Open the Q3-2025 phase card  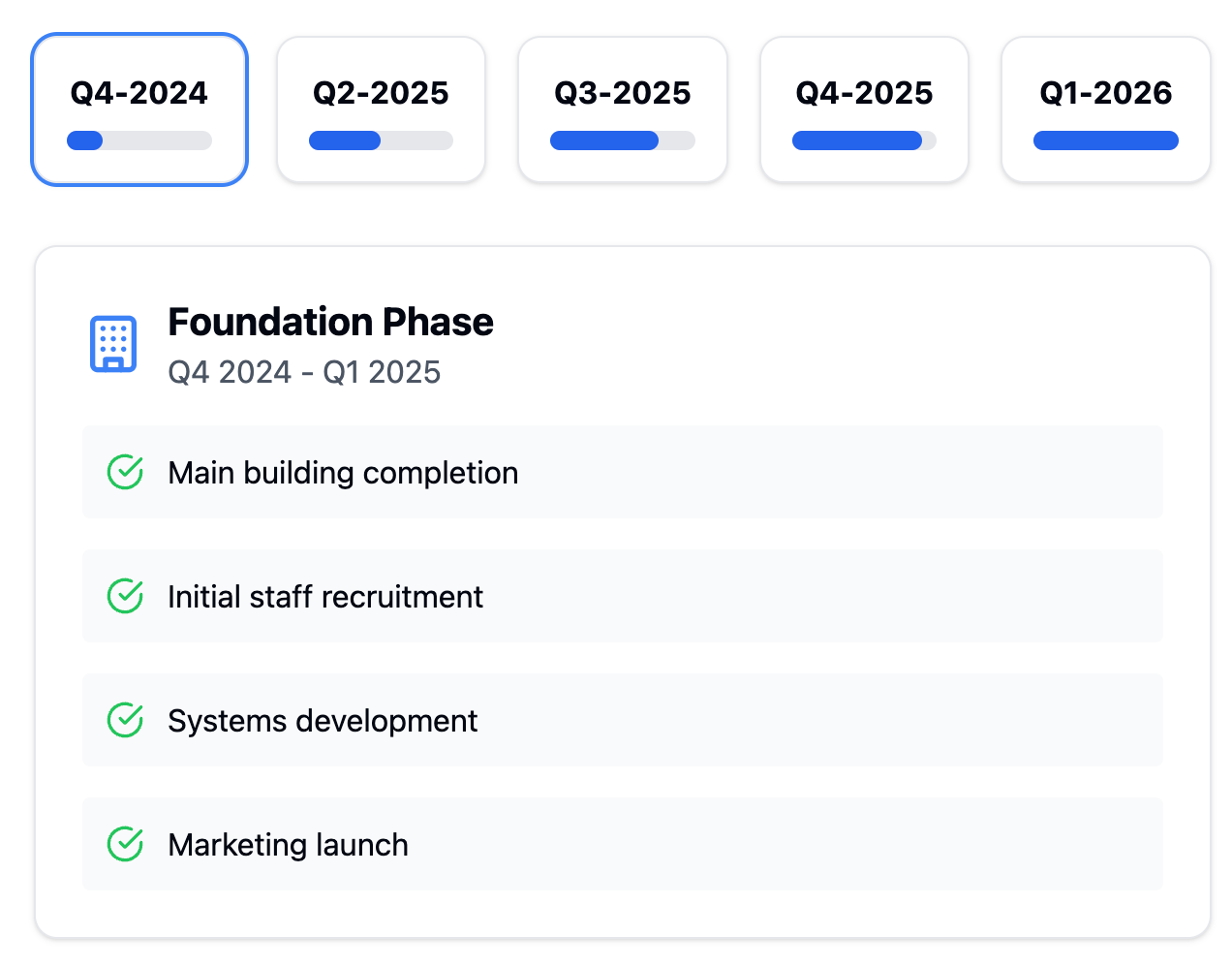pyautogui.click(x=623, y=109)
